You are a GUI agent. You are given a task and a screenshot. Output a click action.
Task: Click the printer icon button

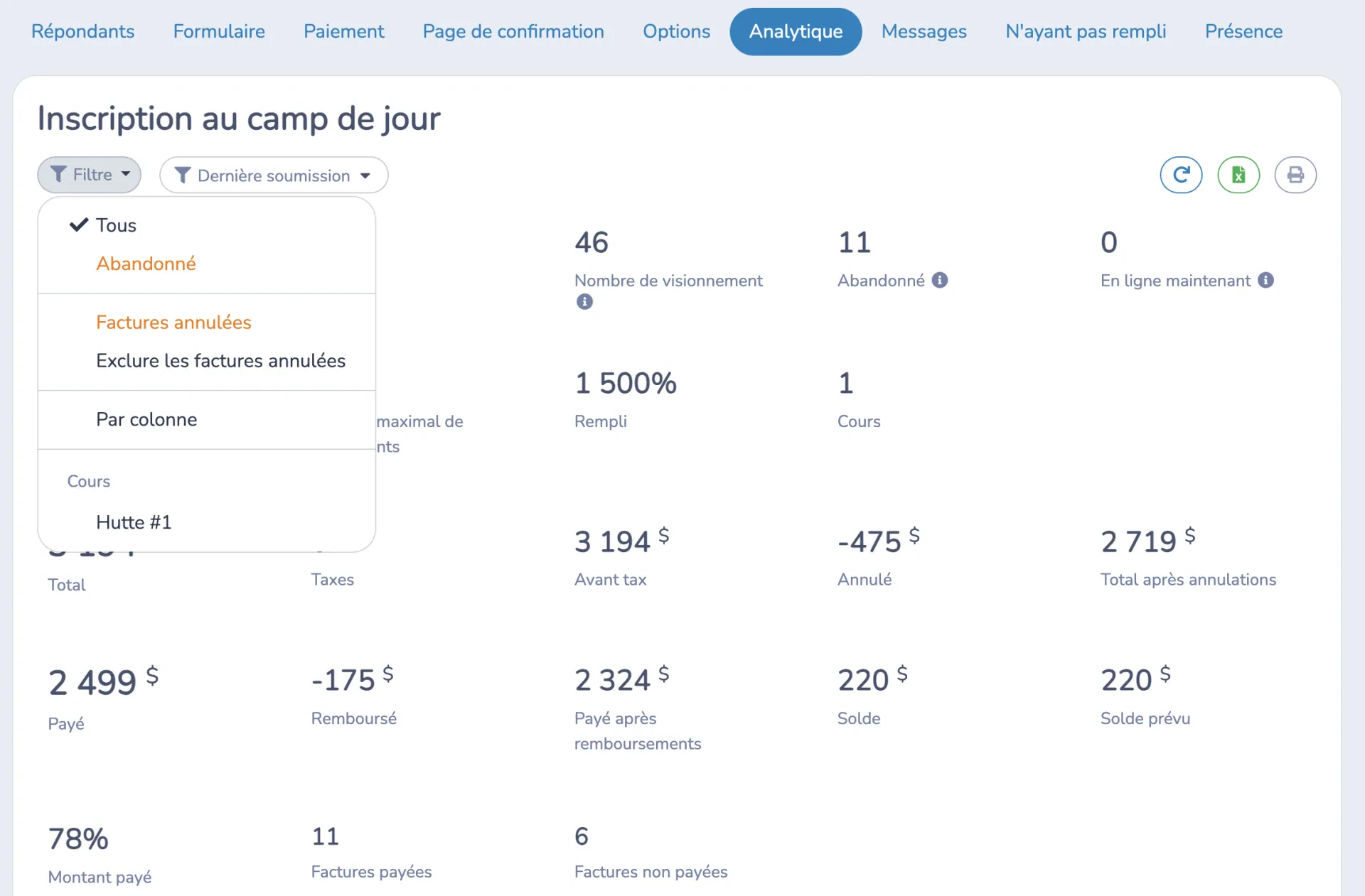pos(1295,175)
